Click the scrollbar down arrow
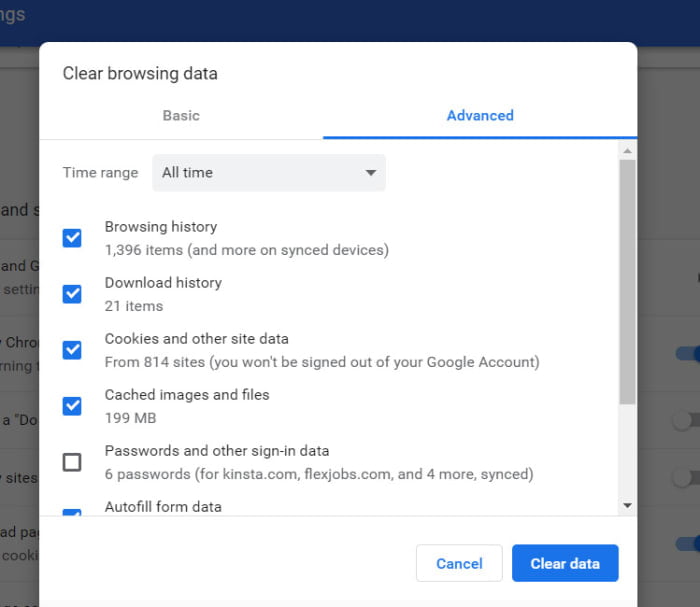The width and height of the screenshot is (700, 607). click(627, 505)
